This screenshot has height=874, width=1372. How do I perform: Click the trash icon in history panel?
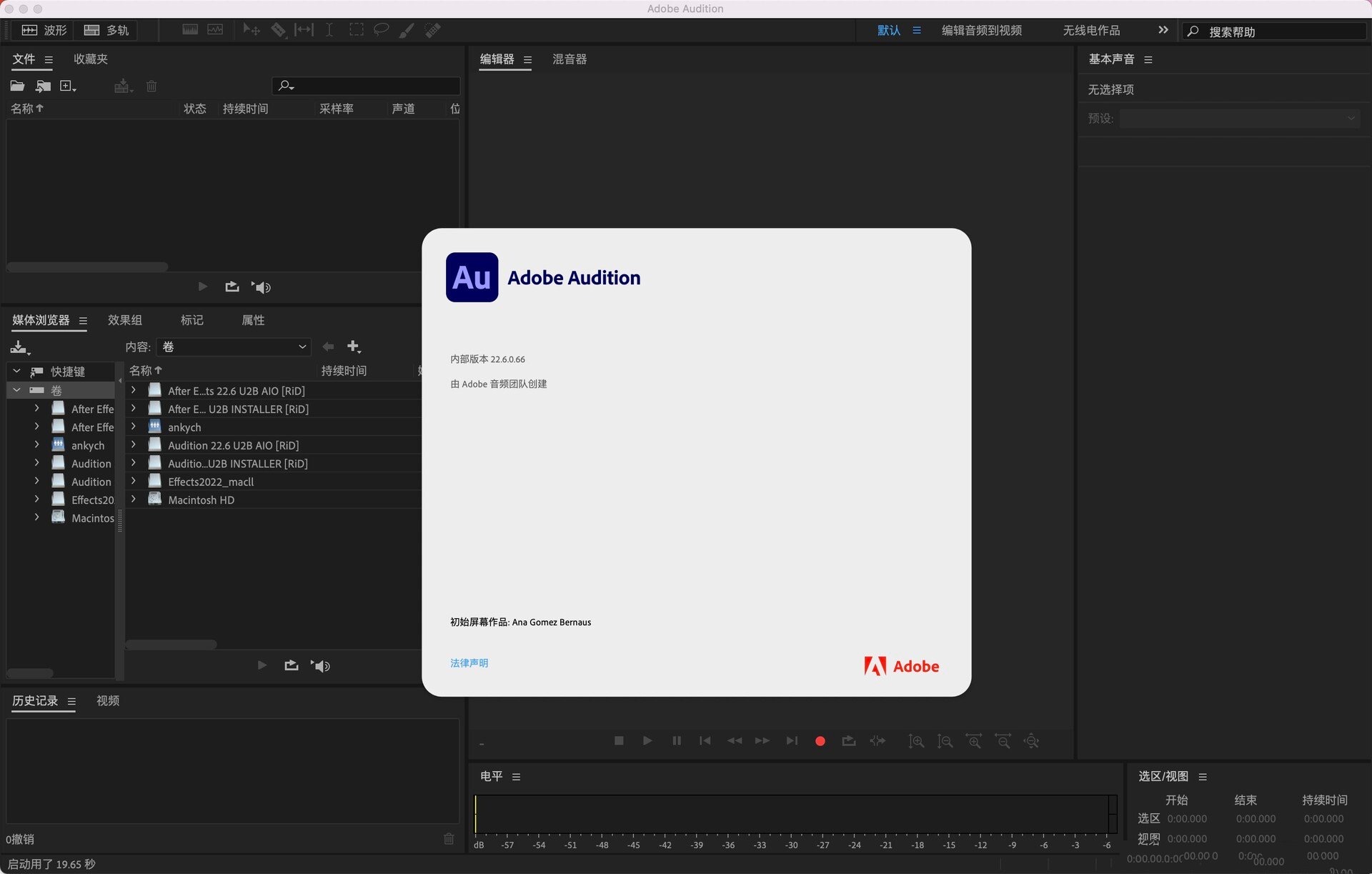pos(449,838)
